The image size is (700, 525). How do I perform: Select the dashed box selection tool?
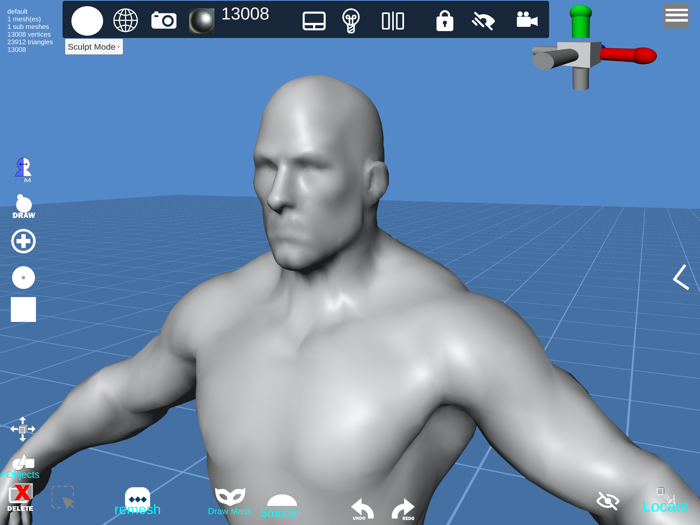(x=62, y=497)
